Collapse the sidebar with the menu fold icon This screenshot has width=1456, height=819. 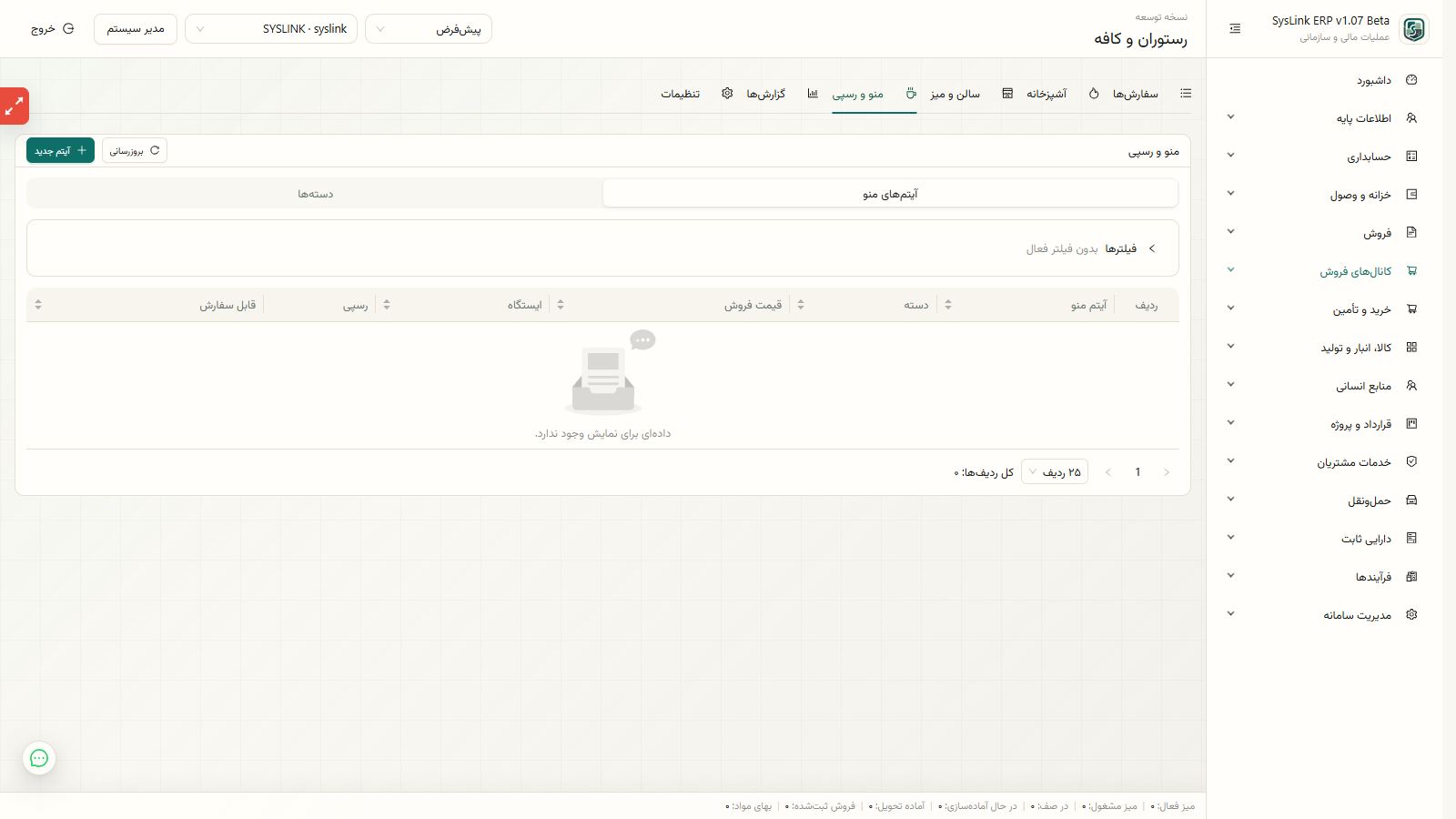[1235, 29]
